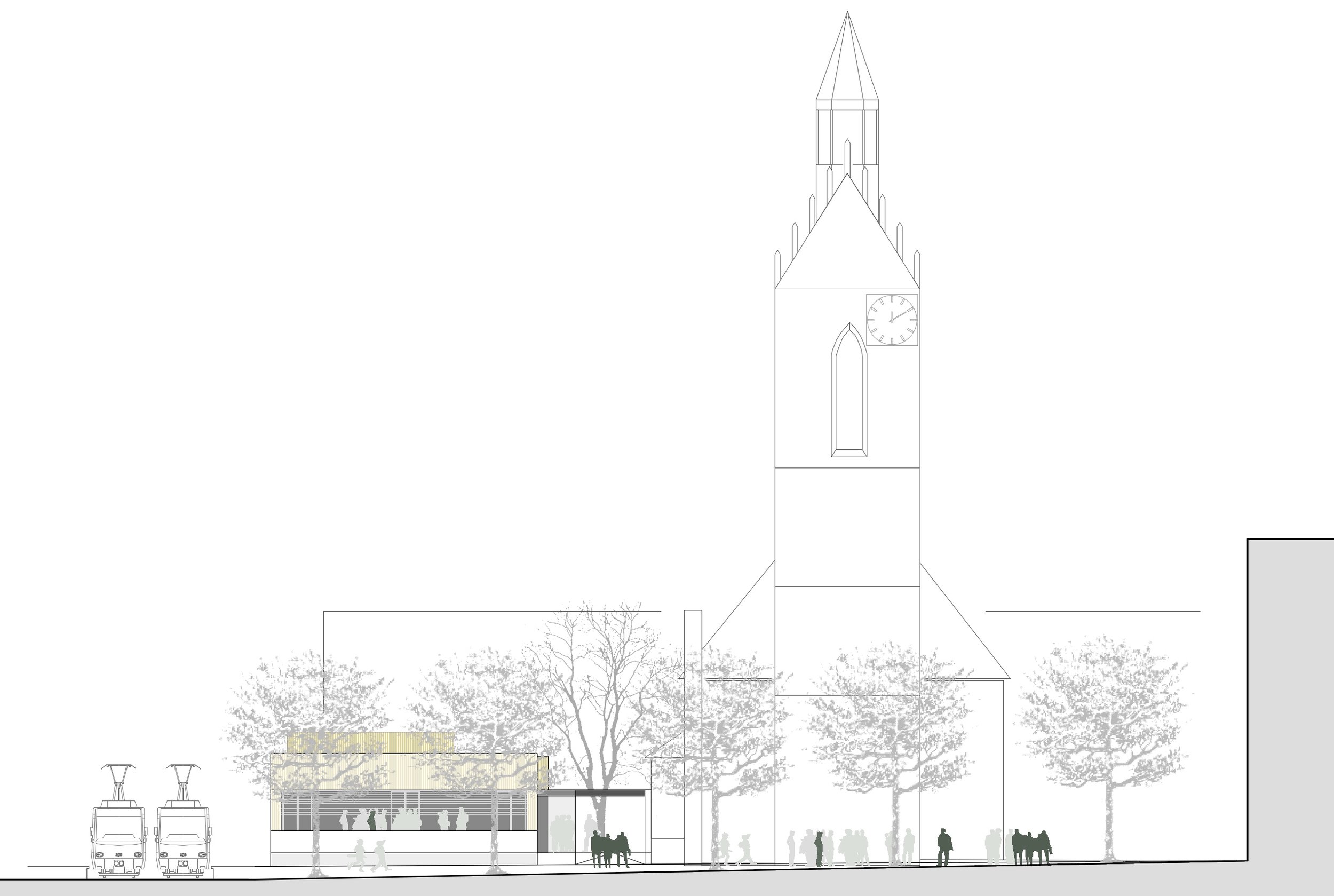1334x896 pixels.
Task: Click the gothic arched window on the tower
Action: coord(849,390)
